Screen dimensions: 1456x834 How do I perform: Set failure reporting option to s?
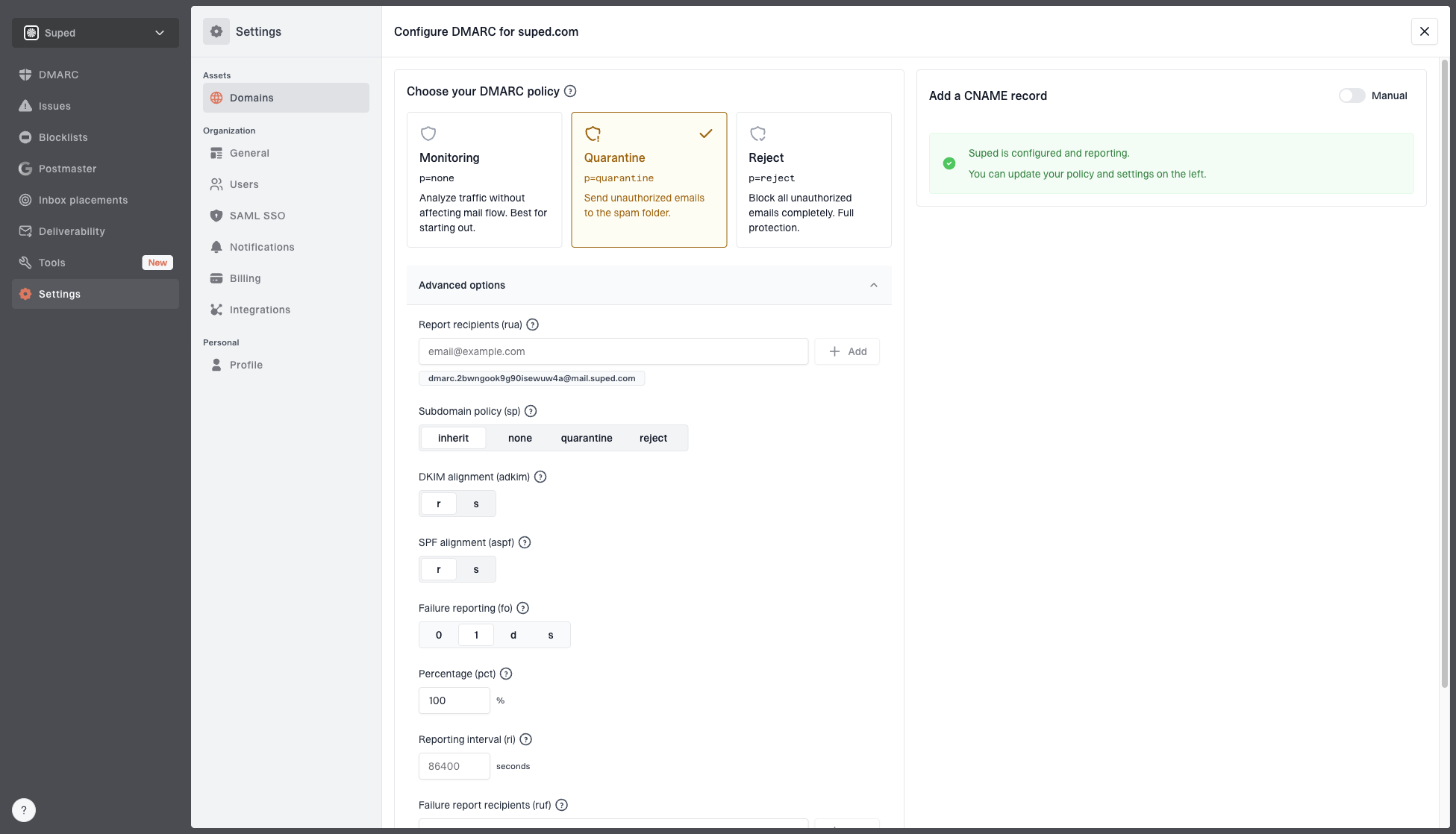click(x=551, y=635)
